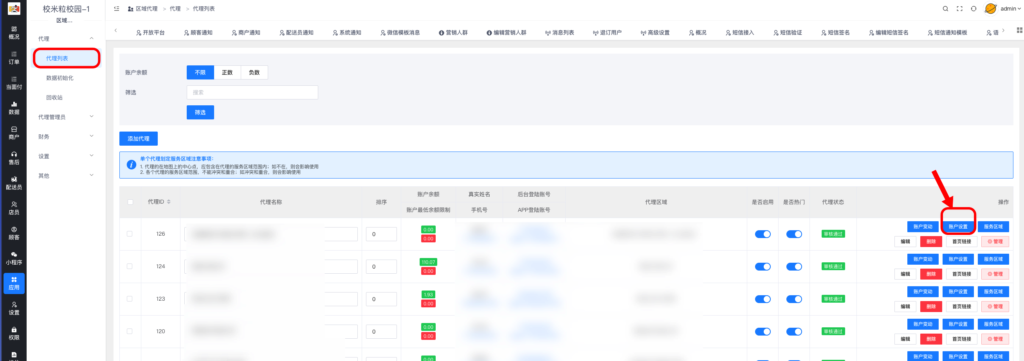
Task: Select the highlighted 应用 apps sidebar item
Action: coord(14,283)
